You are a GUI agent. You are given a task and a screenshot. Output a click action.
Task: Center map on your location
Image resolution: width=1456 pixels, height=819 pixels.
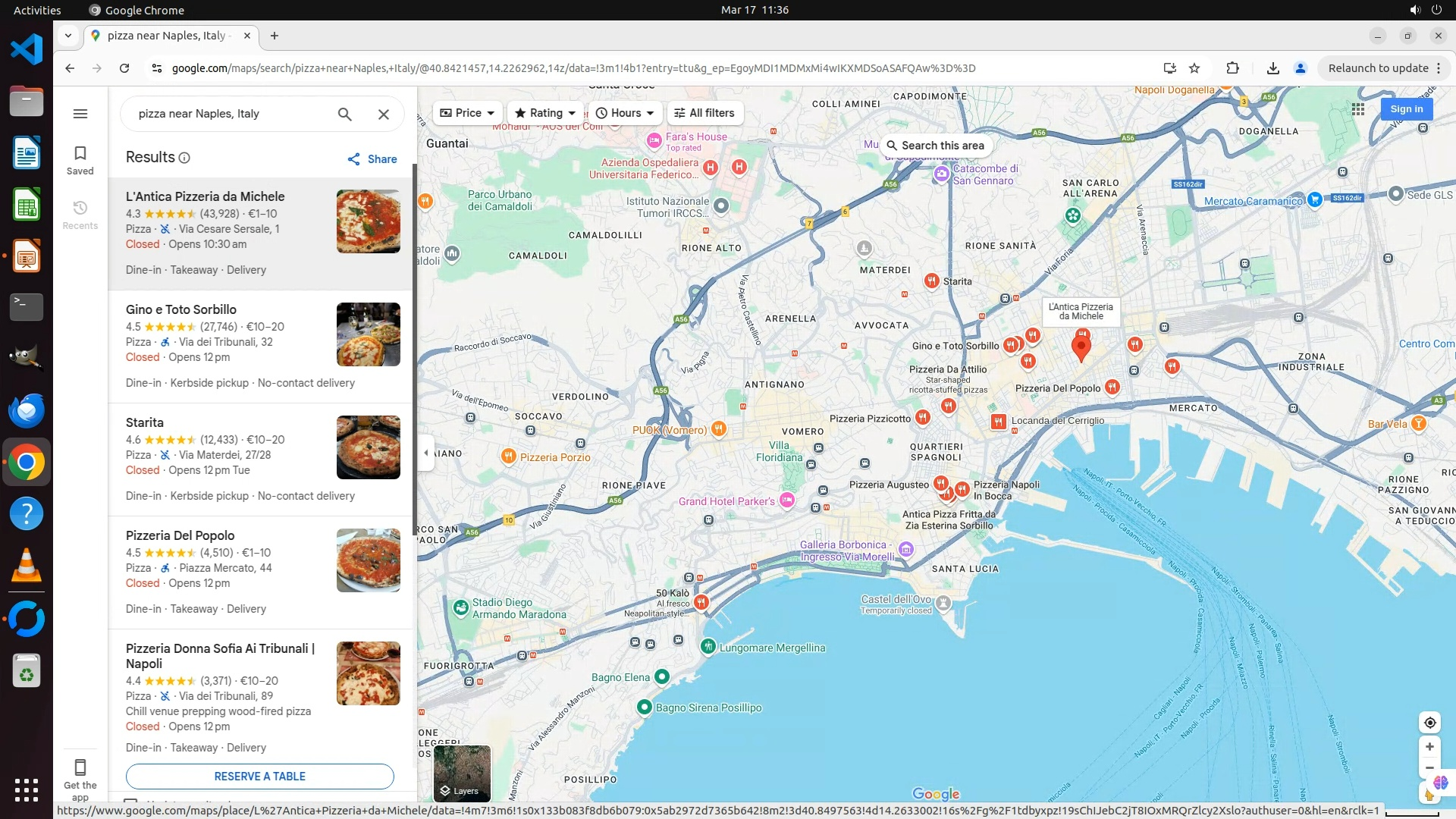[x=1429, y=723]
